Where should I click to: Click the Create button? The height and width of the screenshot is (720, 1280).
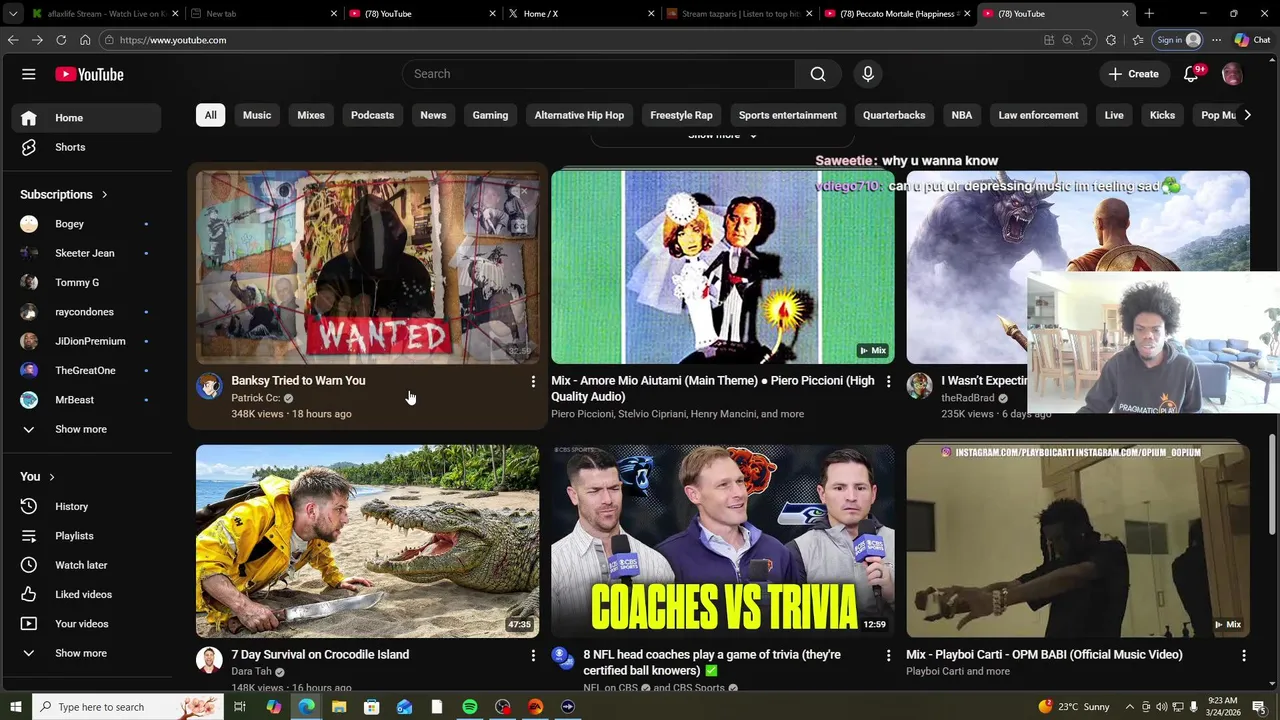[x=1134, y=74]
